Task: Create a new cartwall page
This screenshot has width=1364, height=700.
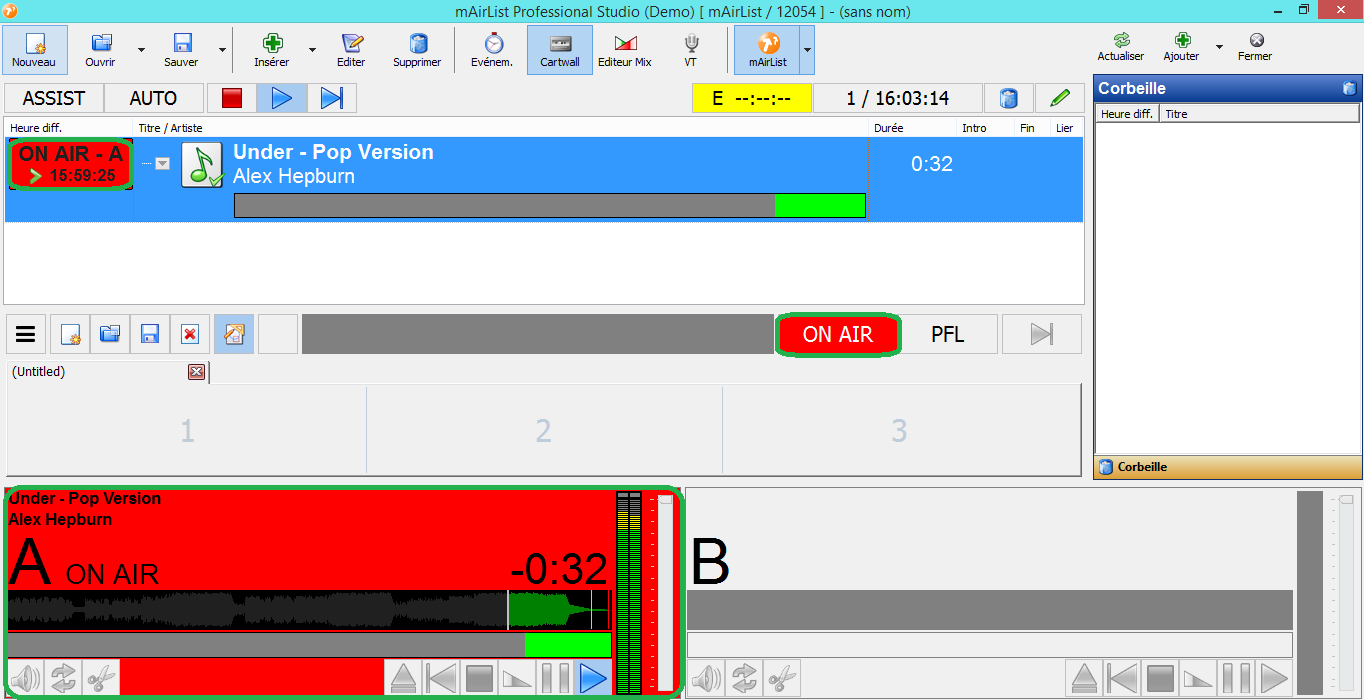Action: click(x=71, y=334)
